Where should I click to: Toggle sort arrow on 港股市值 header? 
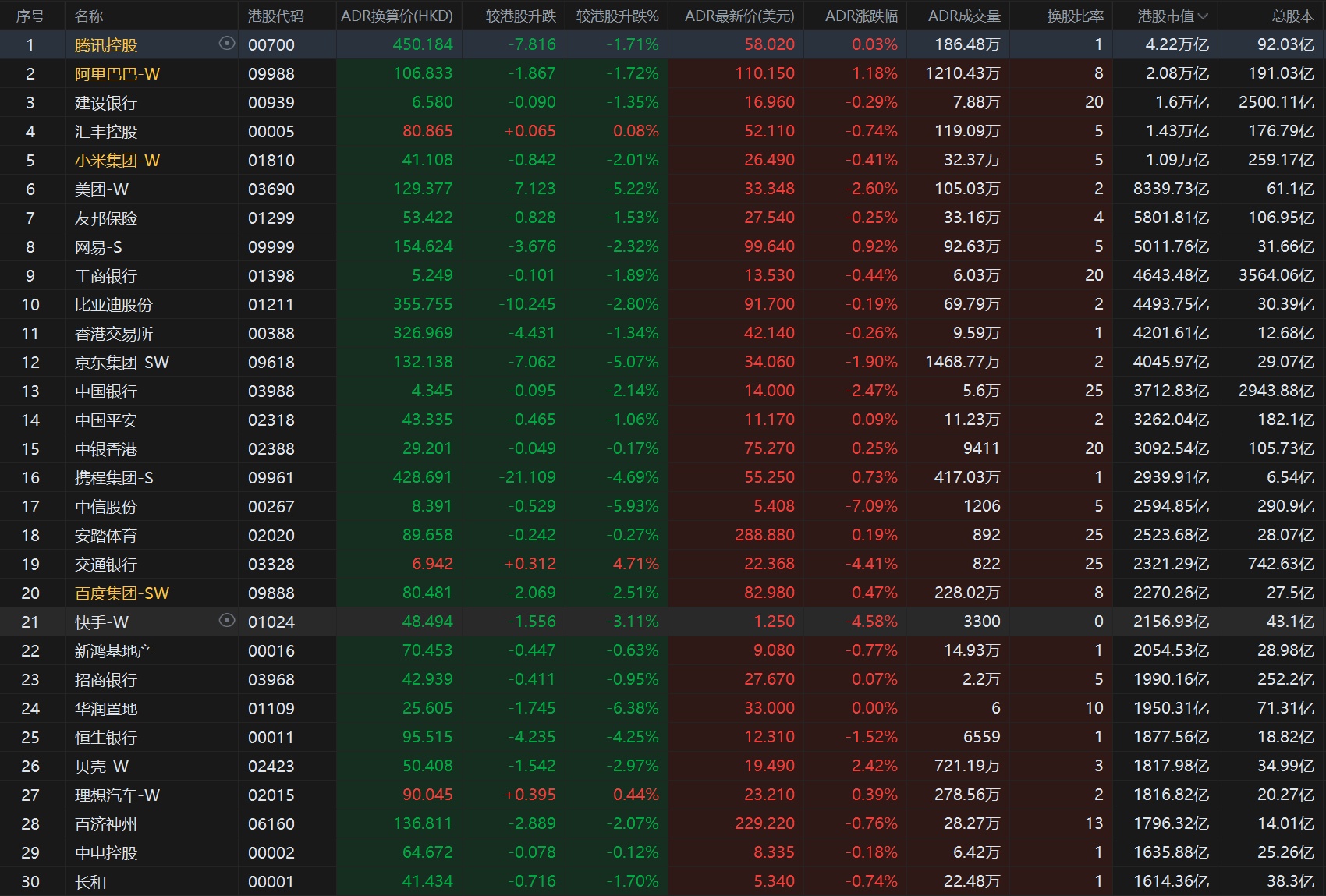point(1203,16)
